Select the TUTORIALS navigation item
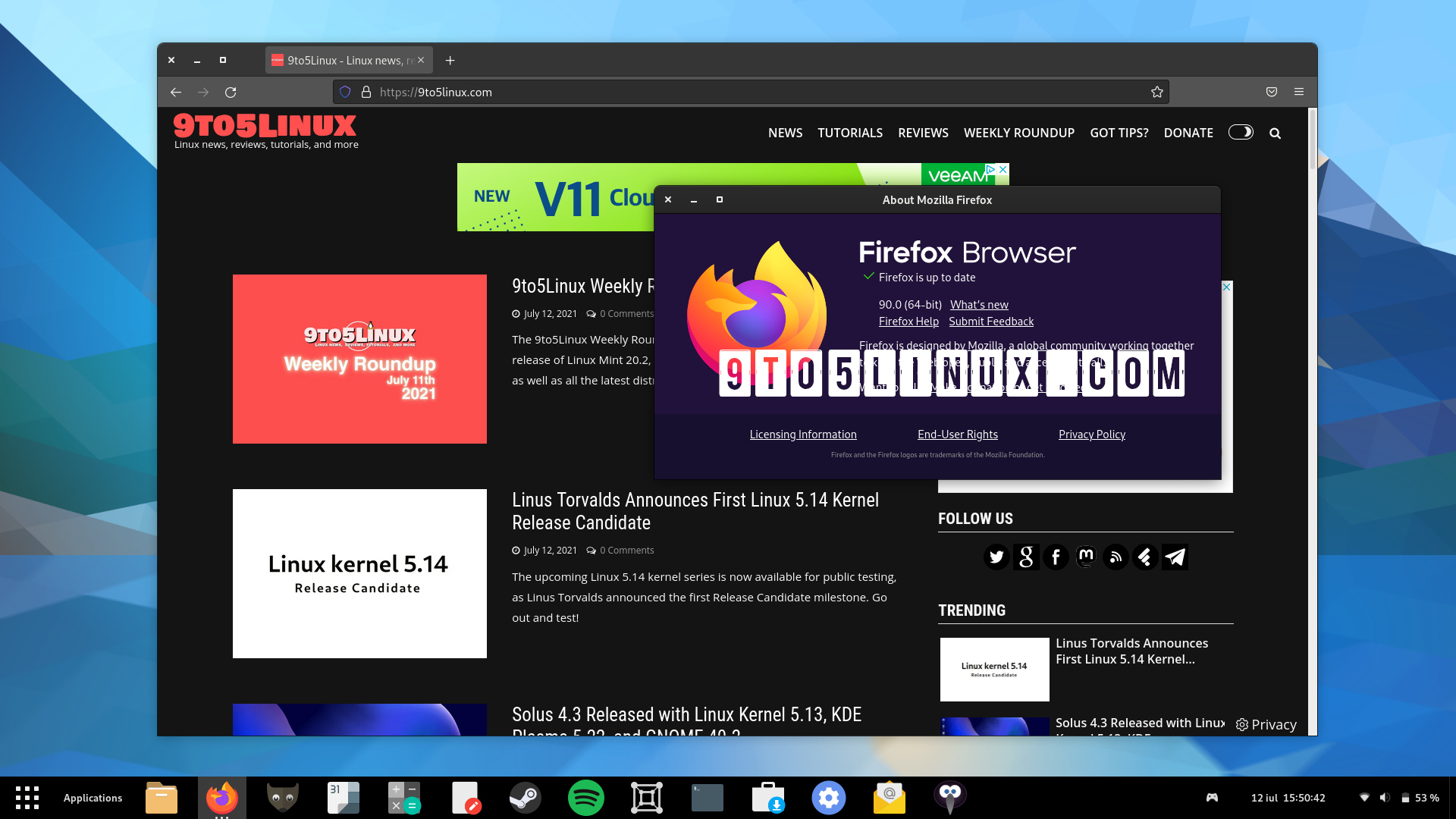 tap(850, 133)
